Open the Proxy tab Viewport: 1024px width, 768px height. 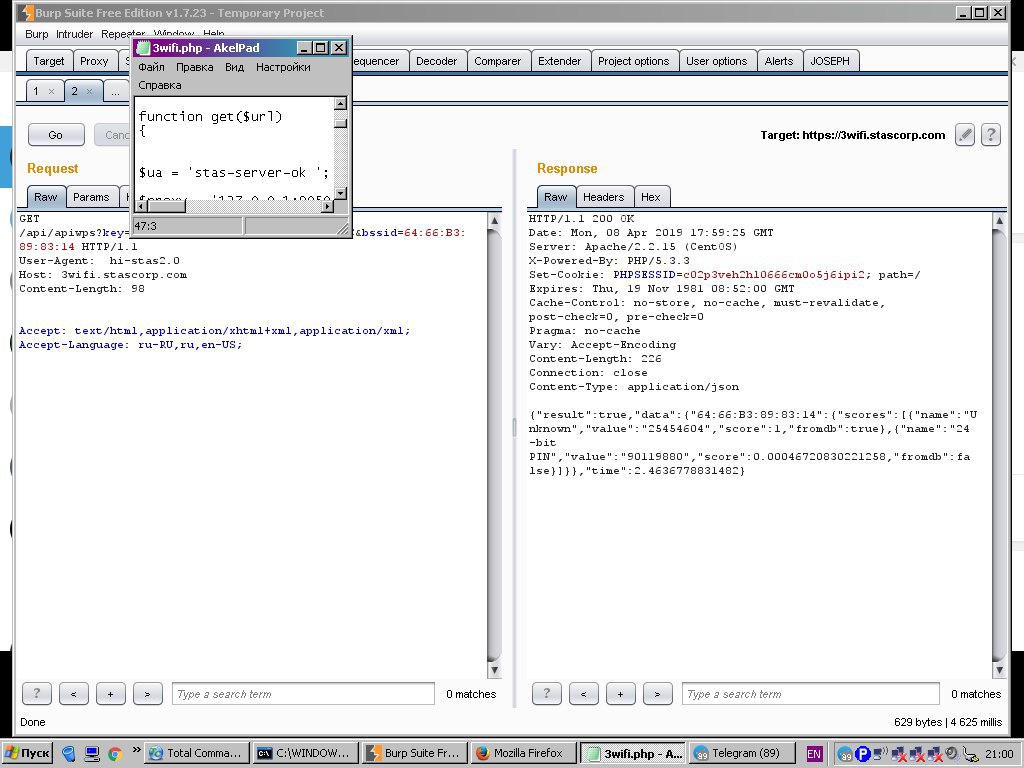[94, 61]
